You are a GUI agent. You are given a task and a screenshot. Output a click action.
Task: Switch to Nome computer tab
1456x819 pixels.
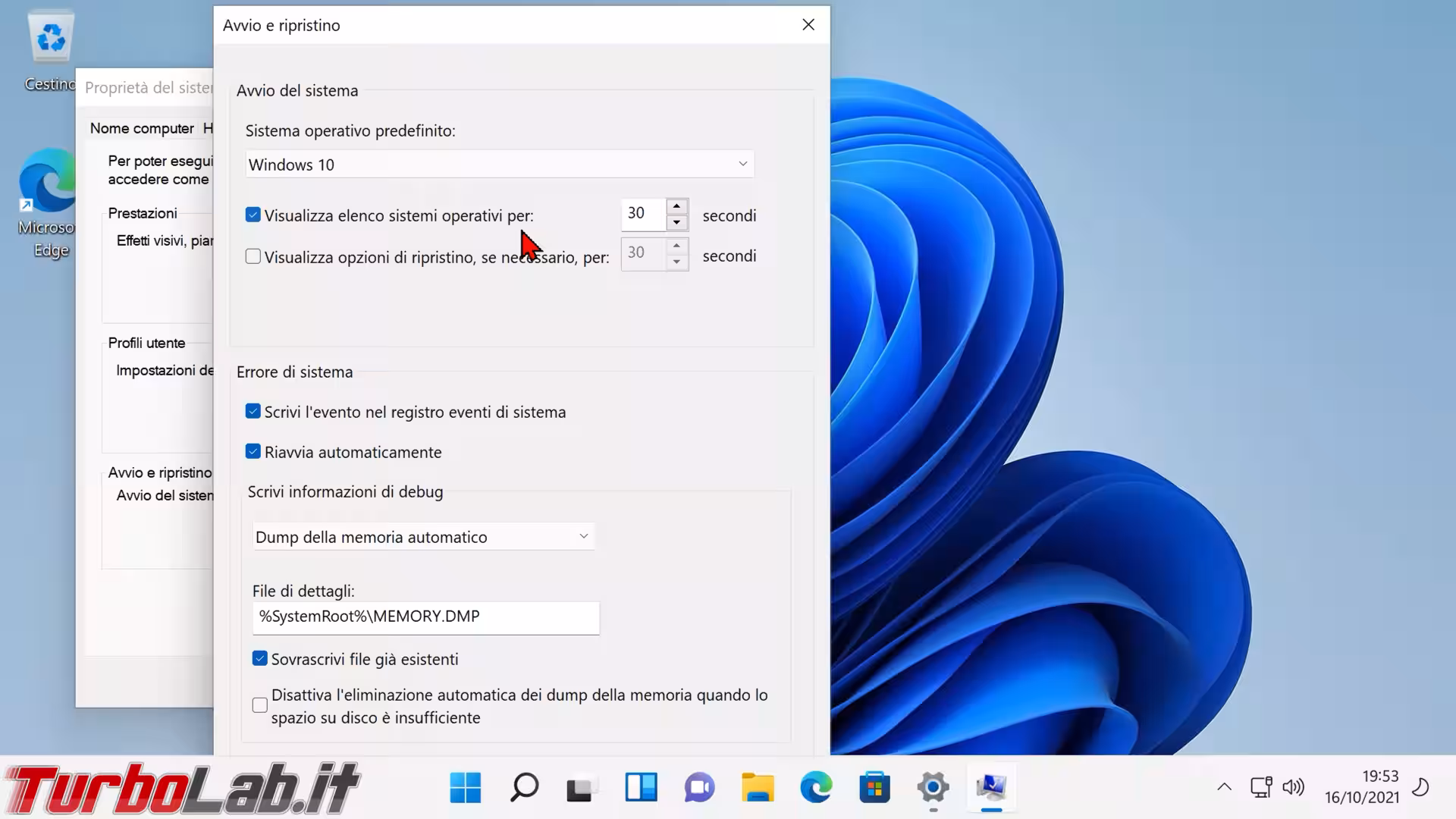[142, 128]
